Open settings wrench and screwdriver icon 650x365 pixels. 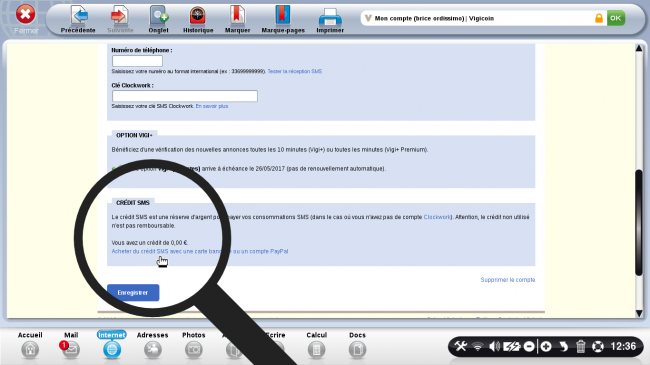(461, 346)
